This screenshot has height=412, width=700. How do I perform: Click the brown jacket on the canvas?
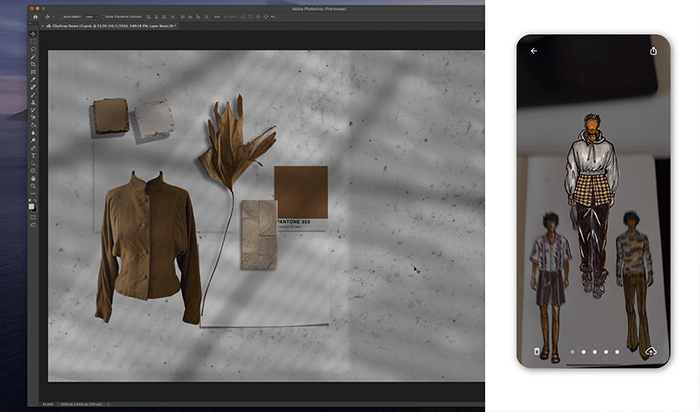(x=147, y=243)
